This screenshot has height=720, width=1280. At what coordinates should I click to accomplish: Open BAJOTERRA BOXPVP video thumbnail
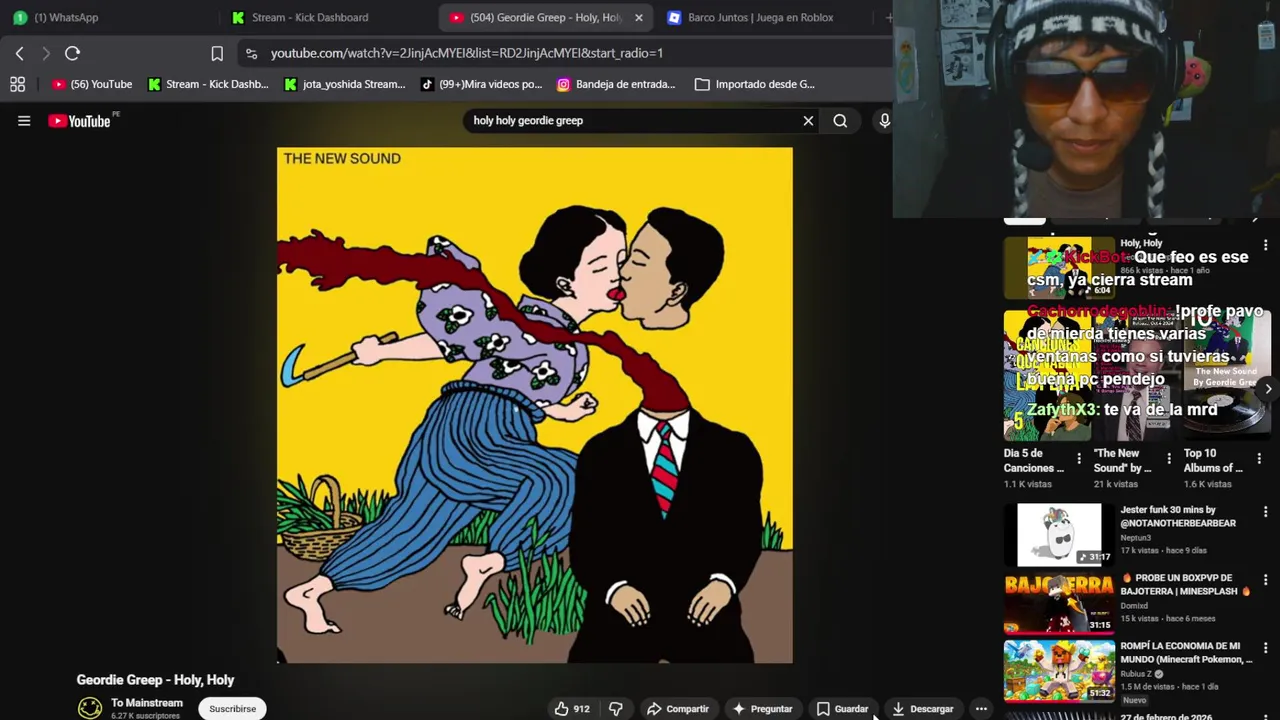point(1059,603)
